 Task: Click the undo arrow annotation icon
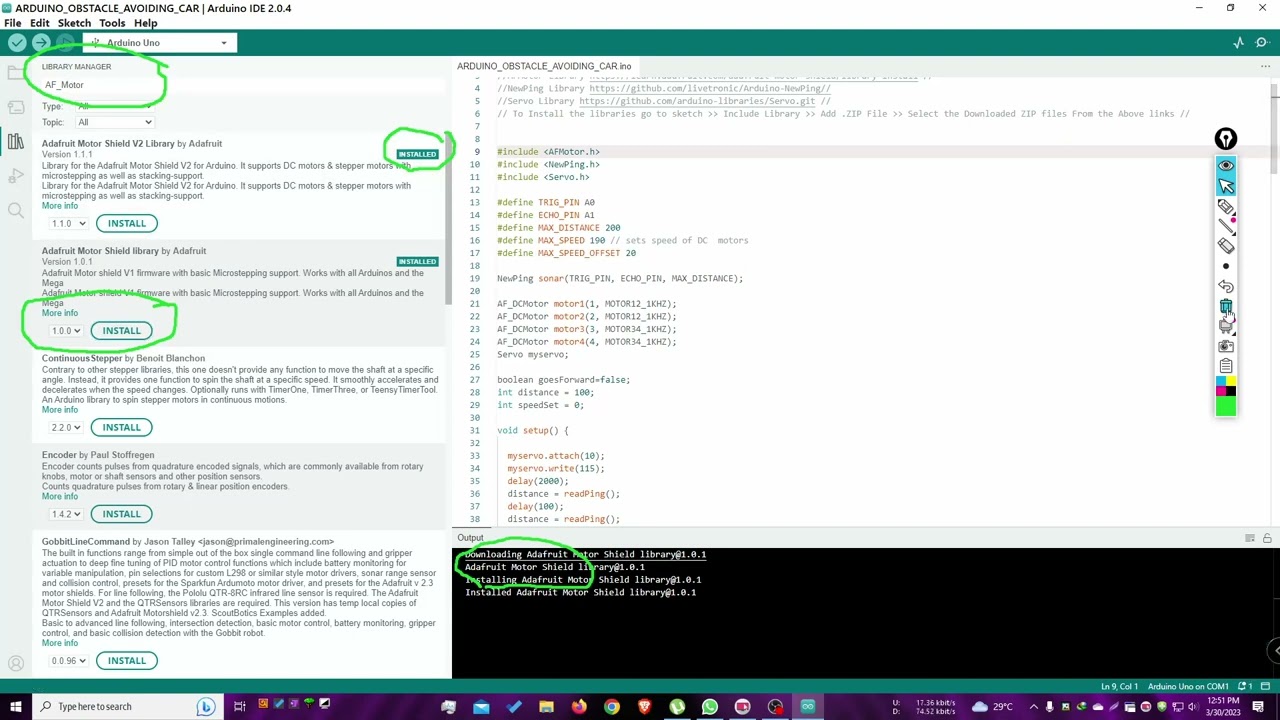tap(1226, 287)
